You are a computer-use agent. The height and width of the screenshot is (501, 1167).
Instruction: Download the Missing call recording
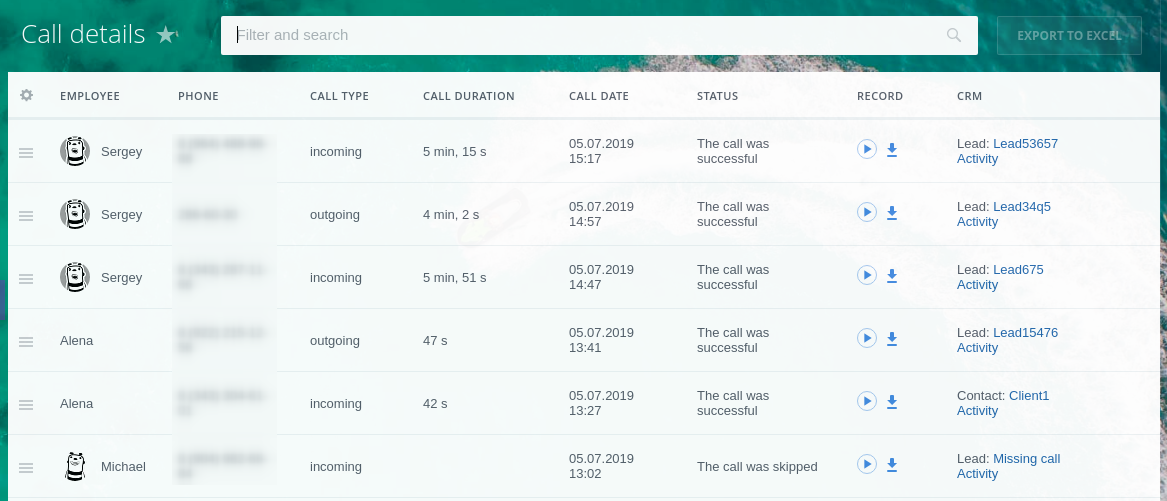point(892,465)
